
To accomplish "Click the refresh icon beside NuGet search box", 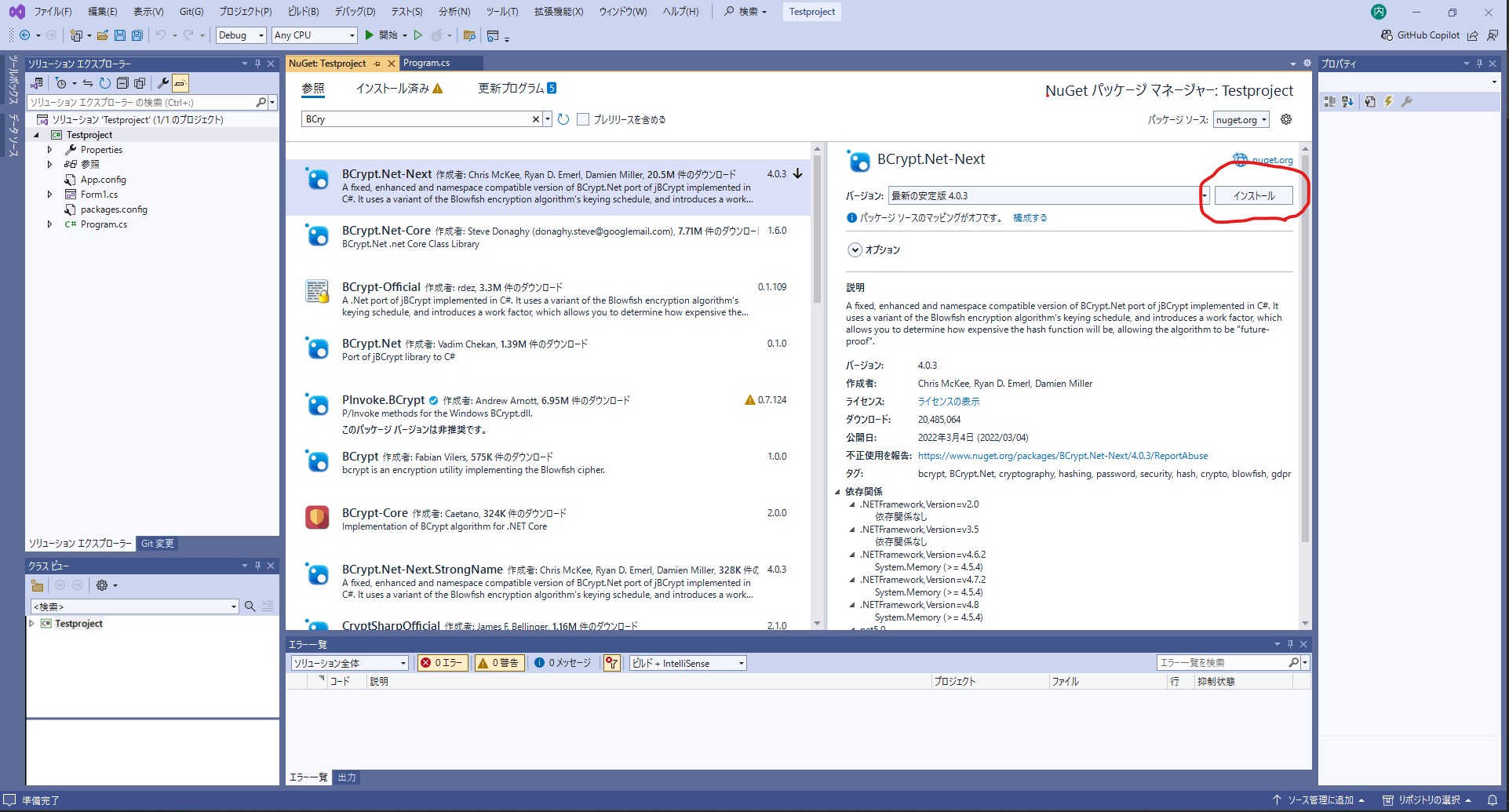I will tap(563, 119).
